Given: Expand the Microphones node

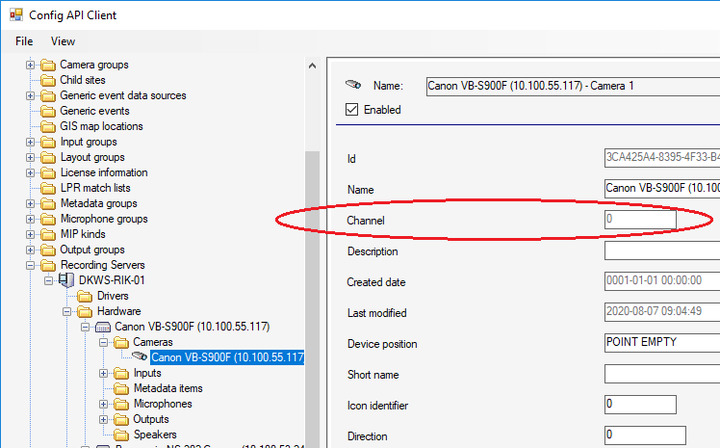Looking at the screenshot, I should pos(103,404).
